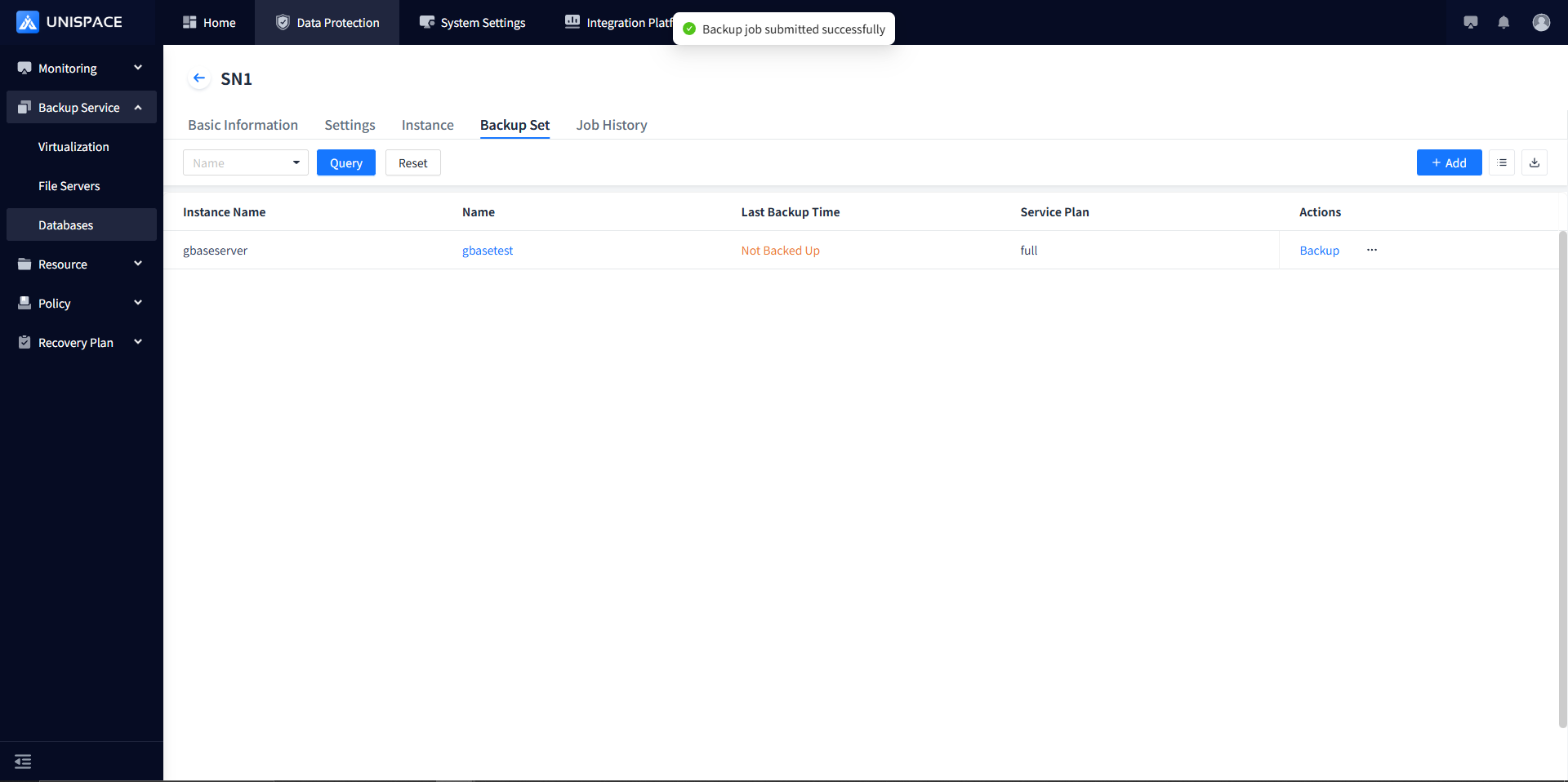Viewport: 1568px width, 782px height.
Task: Open the System Settings menu
Action: coord(472,22)
